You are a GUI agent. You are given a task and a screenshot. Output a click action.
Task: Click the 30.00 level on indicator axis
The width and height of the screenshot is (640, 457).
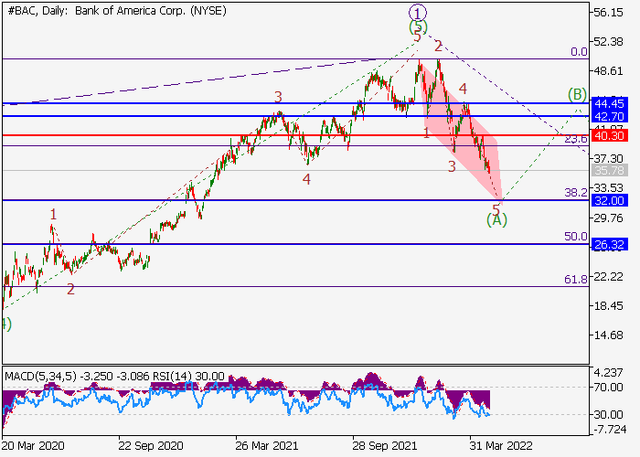[608, 415]
